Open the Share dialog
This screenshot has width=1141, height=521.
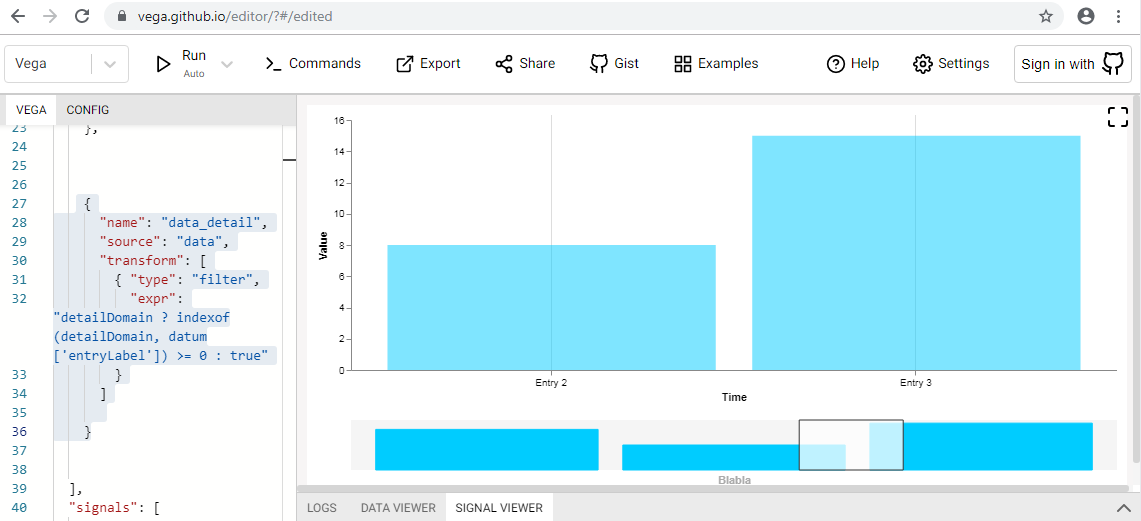pos(525,64)
